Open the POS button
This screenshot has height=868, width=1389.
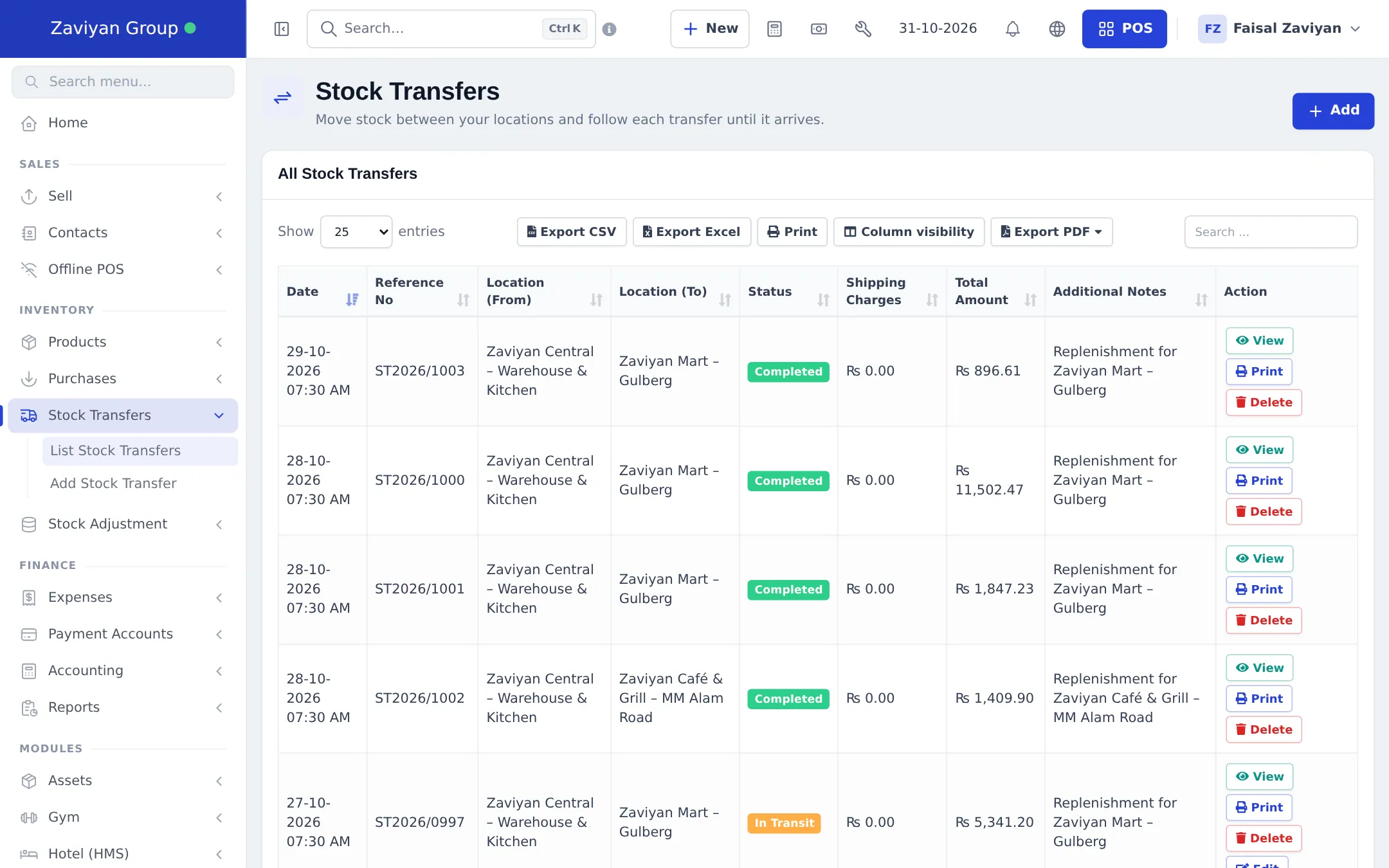click(1124, 29)
